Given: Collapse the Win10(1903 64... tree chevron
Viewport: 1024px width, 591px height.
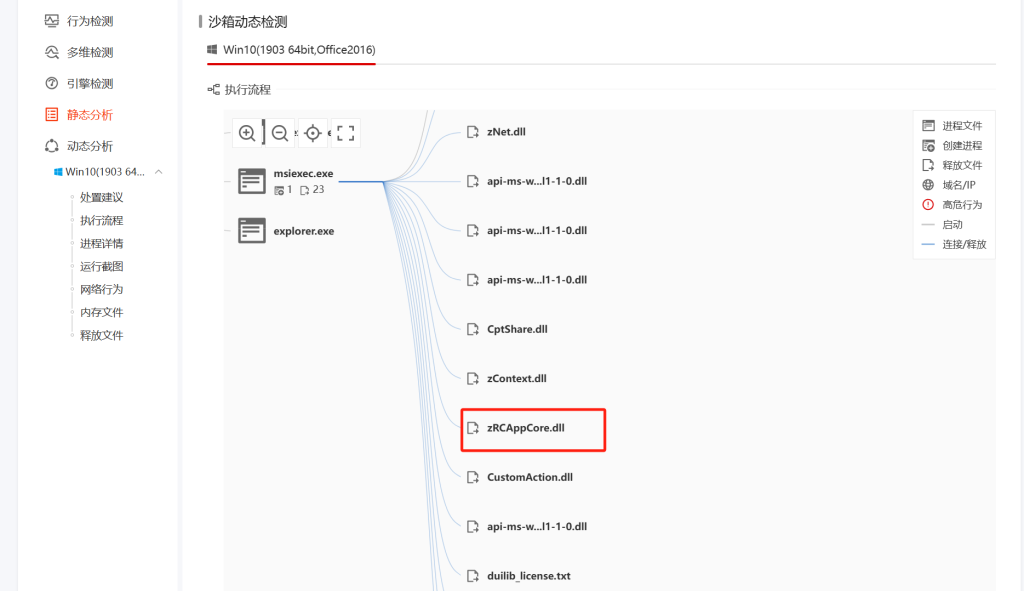Looking at the screenshot, I should (x=158, y=172).
